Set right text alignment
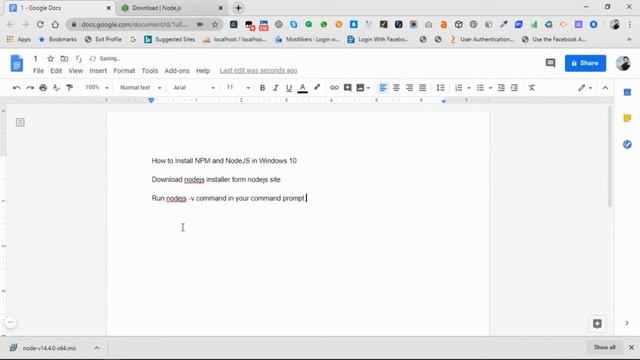This screenshot has width=640, height=360. coord(409,88)
